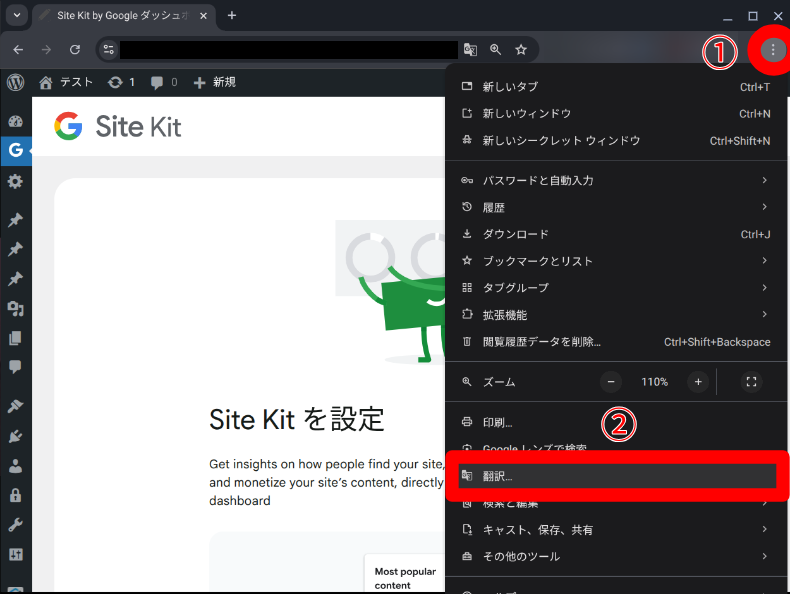
Task: Bookmark this page with the star icon
Action: point(521,49)
